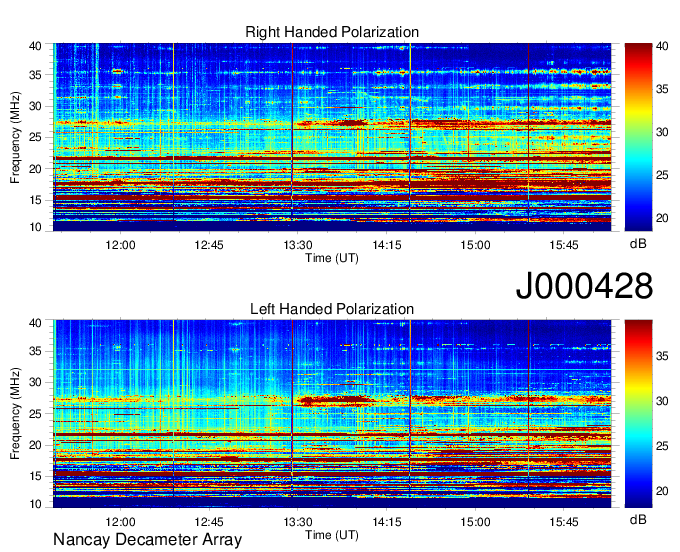
Task: Click the 25 MHz frequency tick of Left Handed plot
Action: pyautogui.click(x=35, y=414)
